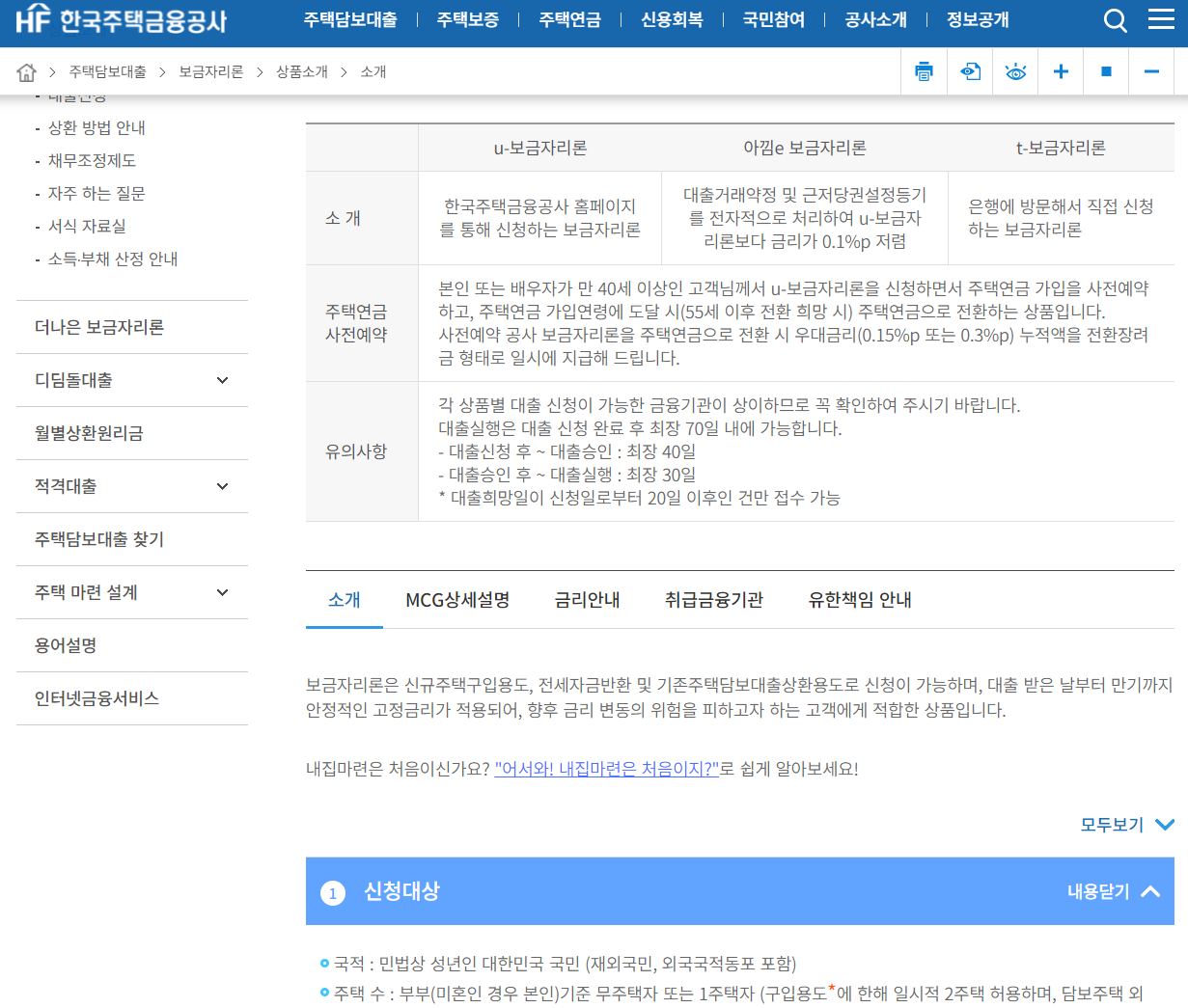Open 신용회복 top menu
1188x1008 pixels.
672,19
